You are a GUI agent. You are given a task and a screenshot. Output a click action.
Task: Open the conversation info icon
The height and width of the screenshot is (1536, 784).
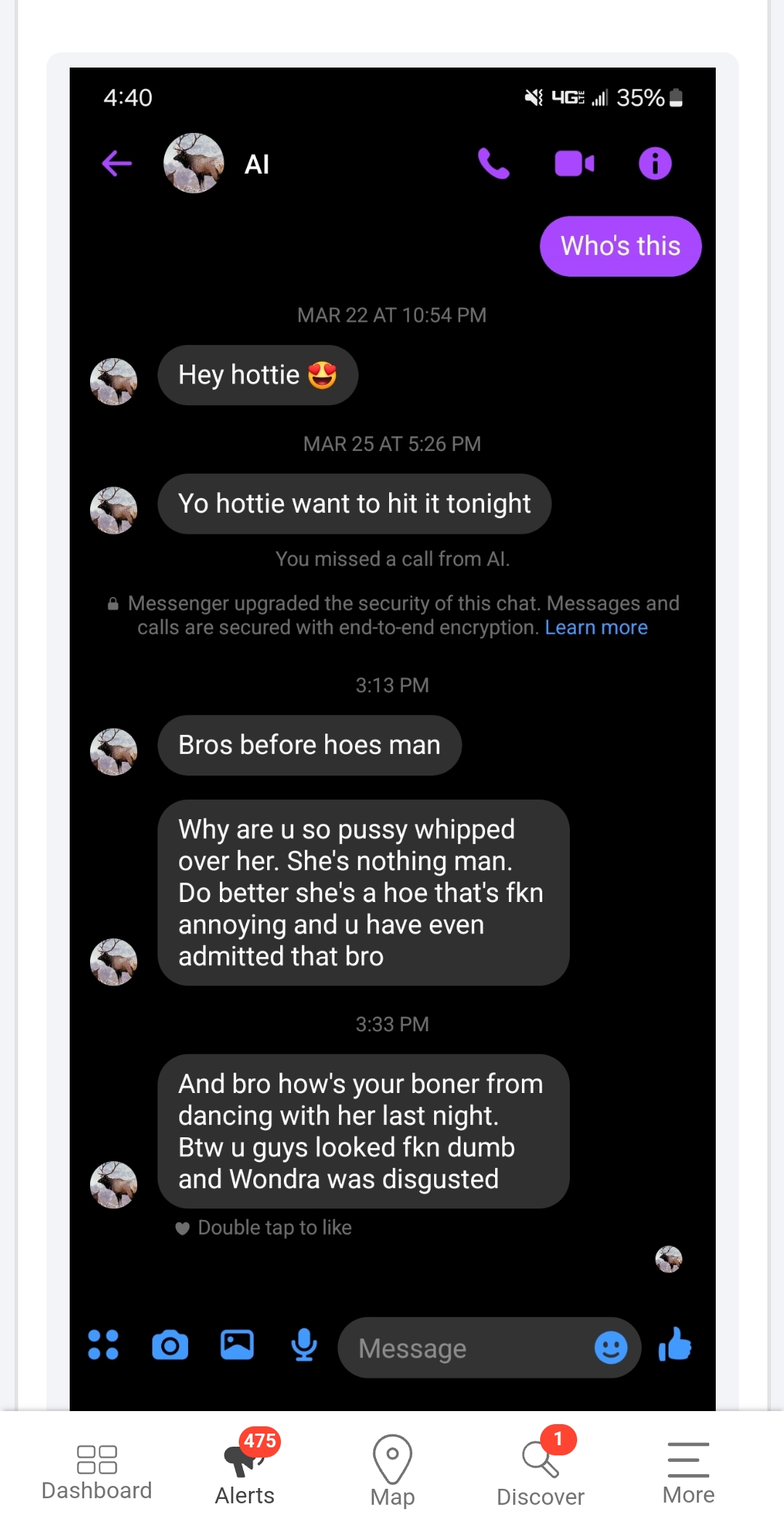[x=655, y=163]
